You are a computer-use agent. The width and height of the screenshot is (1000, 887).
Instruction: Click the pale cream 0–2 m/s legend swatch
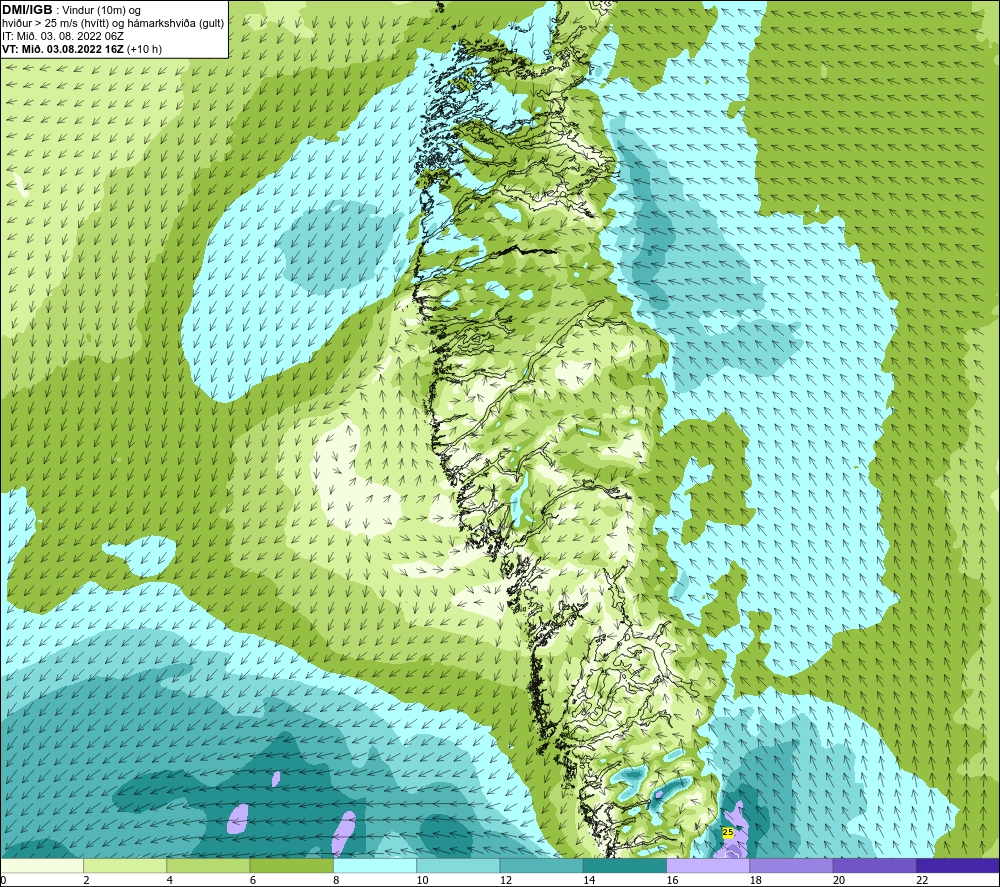pyautogui.click(x=42, y=865)
